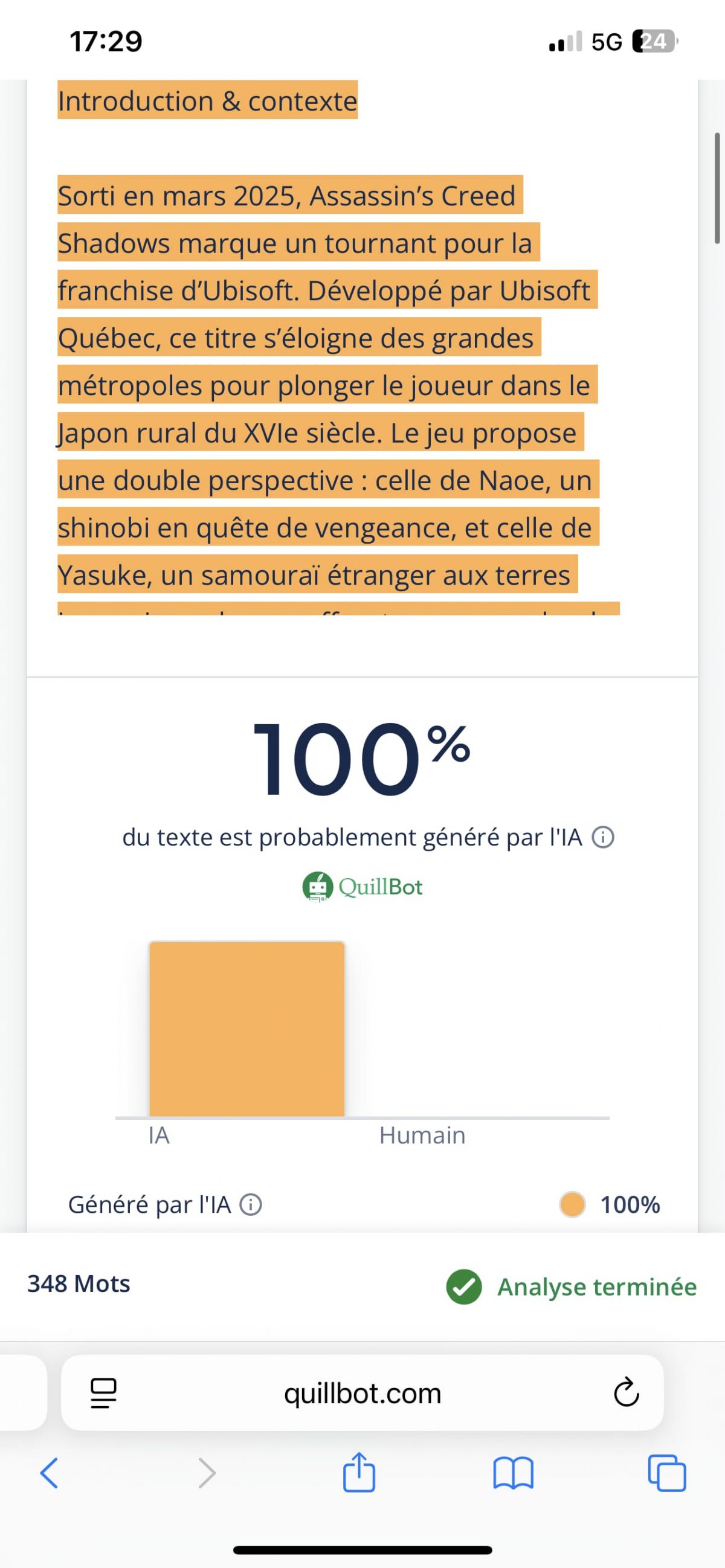725x1568 pixels.
Task: Open the Safari share sheet
Action: [x=359, y=1472]
